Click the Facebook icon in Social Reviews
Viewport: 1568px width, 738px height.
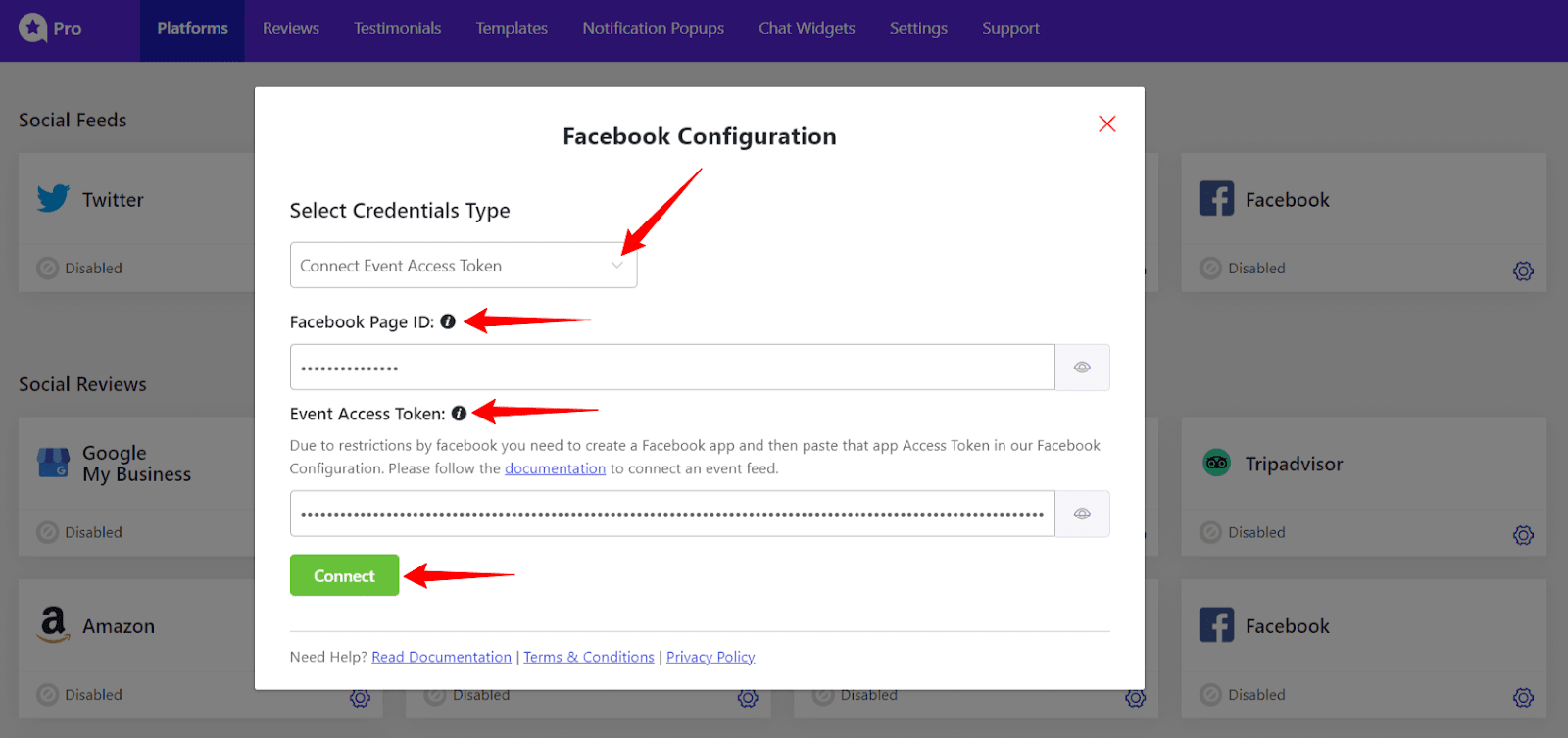point(1216,625)
